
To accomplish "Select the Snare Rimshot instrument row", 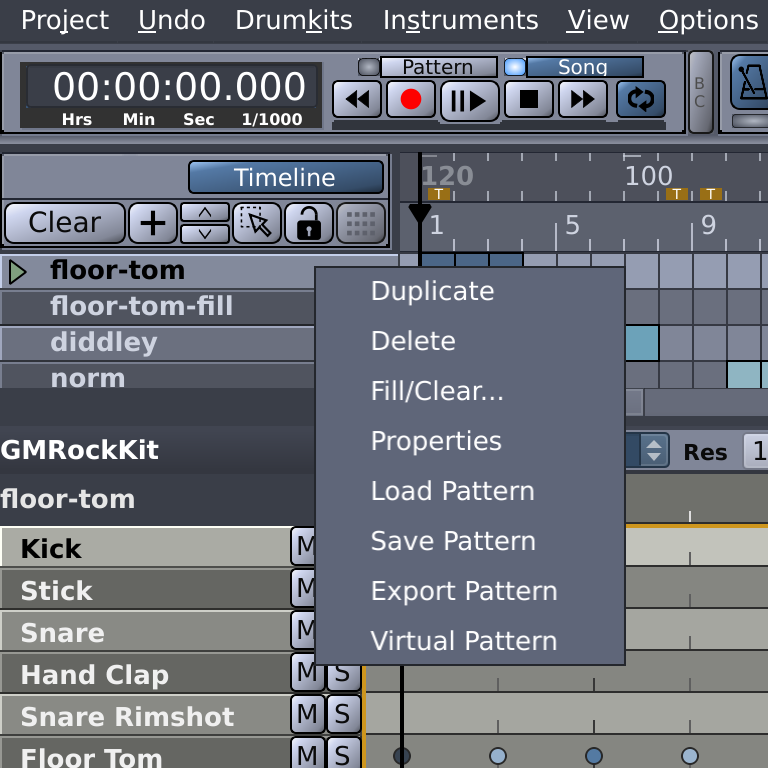I will point(146,716).
